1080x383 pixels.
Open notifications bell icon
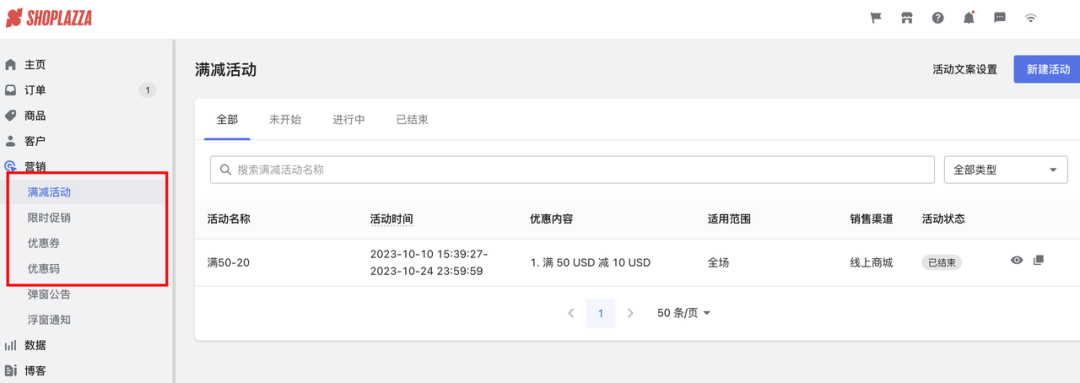pos(969,18)
